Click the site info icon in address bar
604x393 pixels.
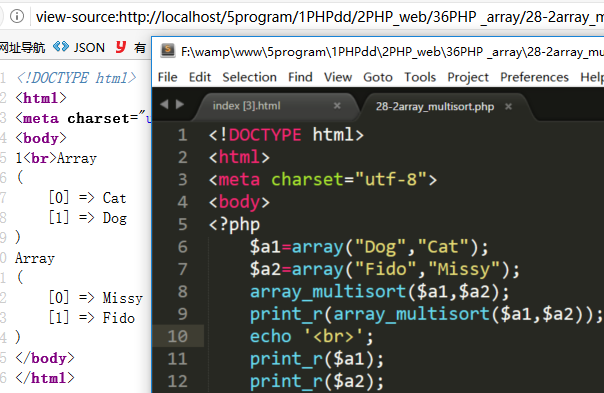(17, 16)
